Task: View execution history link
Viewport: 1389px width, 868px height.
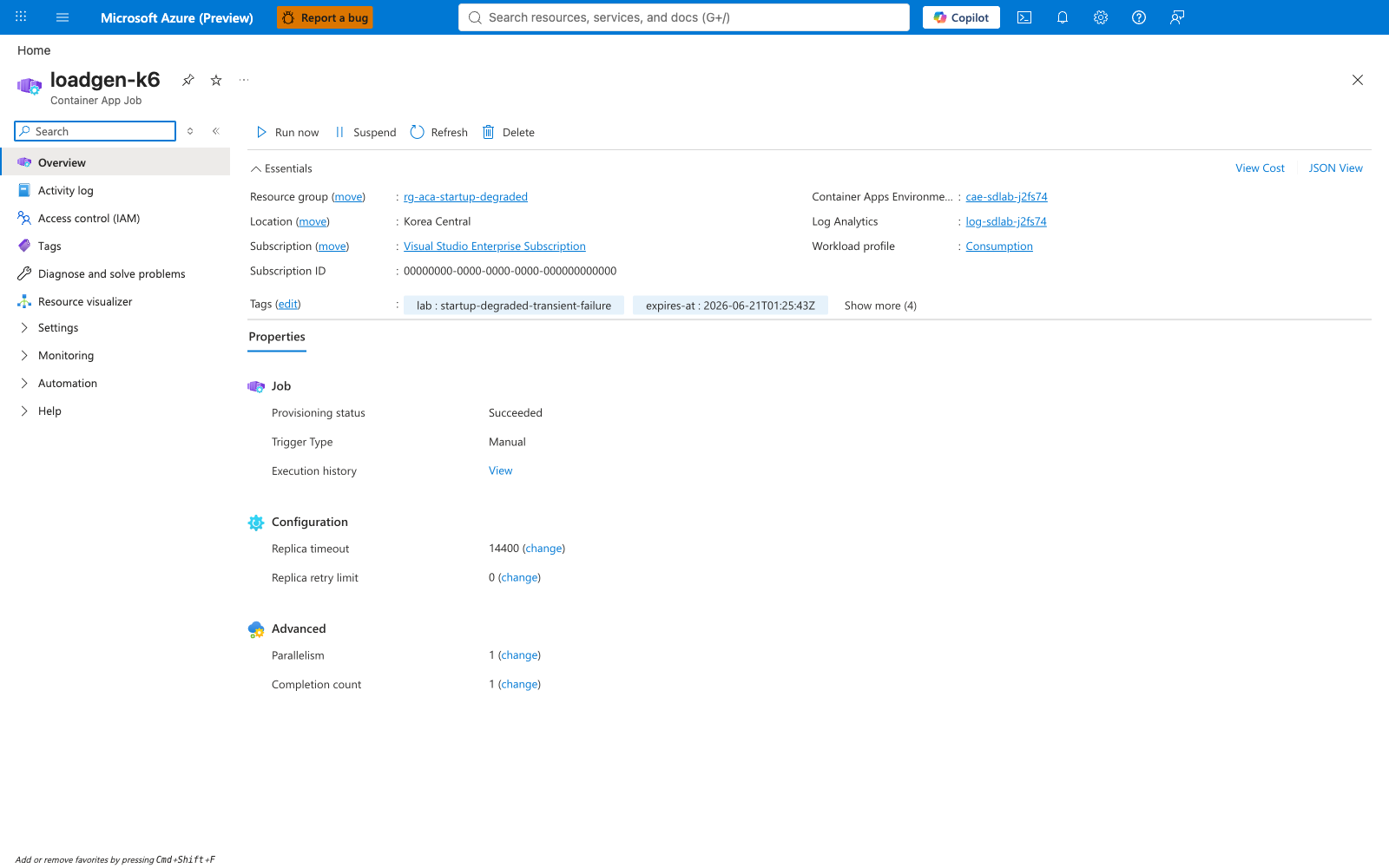Action: pos(501,470)
